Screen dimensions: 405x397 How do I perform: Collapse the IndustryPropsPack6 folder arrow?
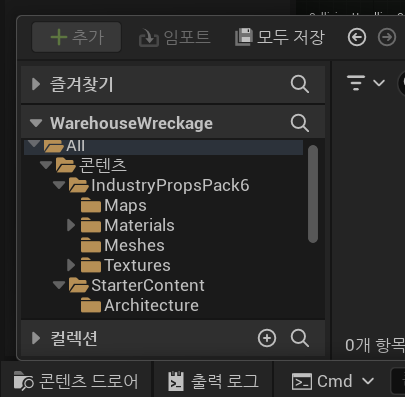[x=59, y=185]
